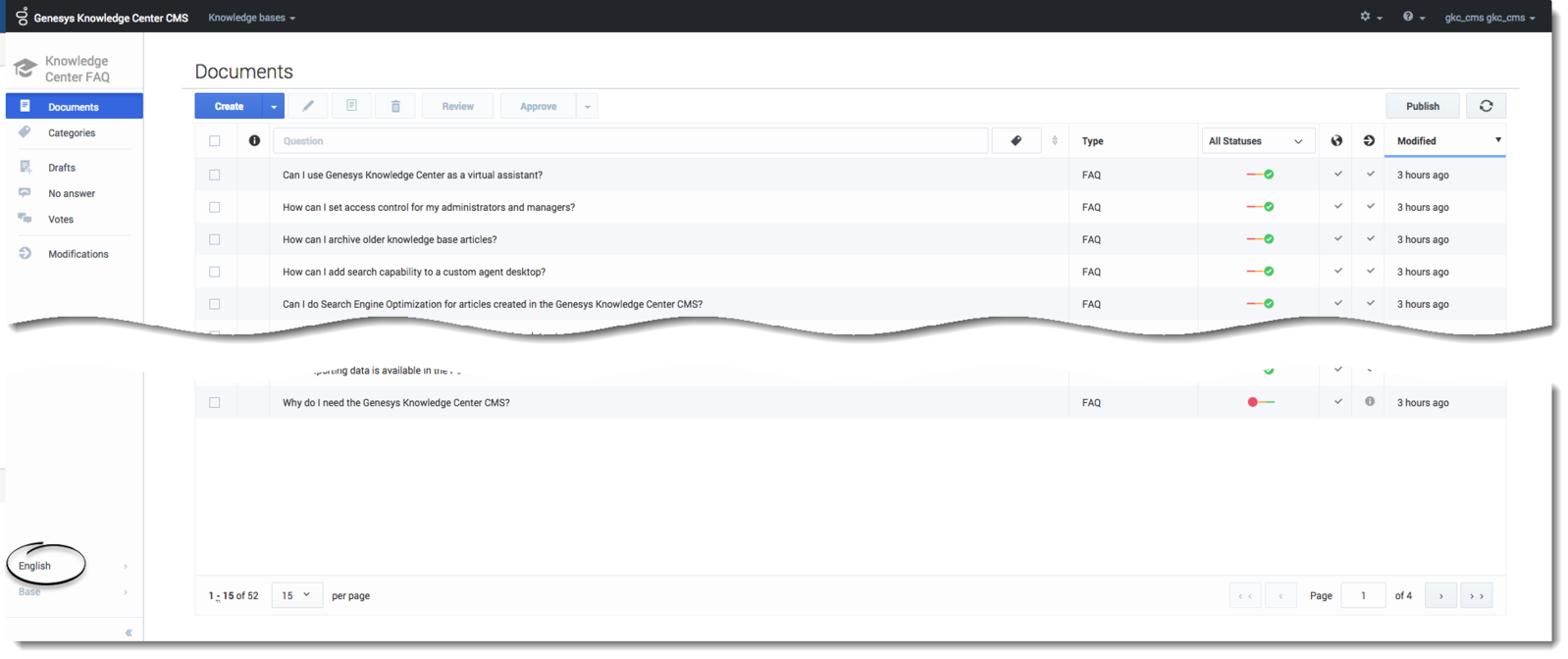
Task: Open the help question mark menu
Action: click(1413, 17)
